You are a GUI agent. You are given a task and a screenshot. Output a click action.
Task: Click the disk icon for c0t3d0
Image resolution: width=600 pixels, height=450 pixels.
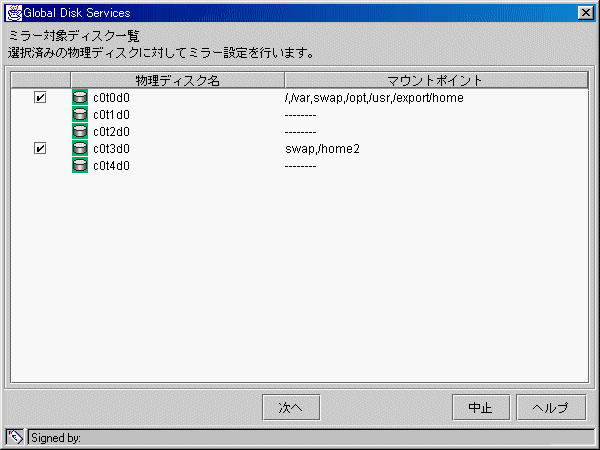(x=80, y=148)
